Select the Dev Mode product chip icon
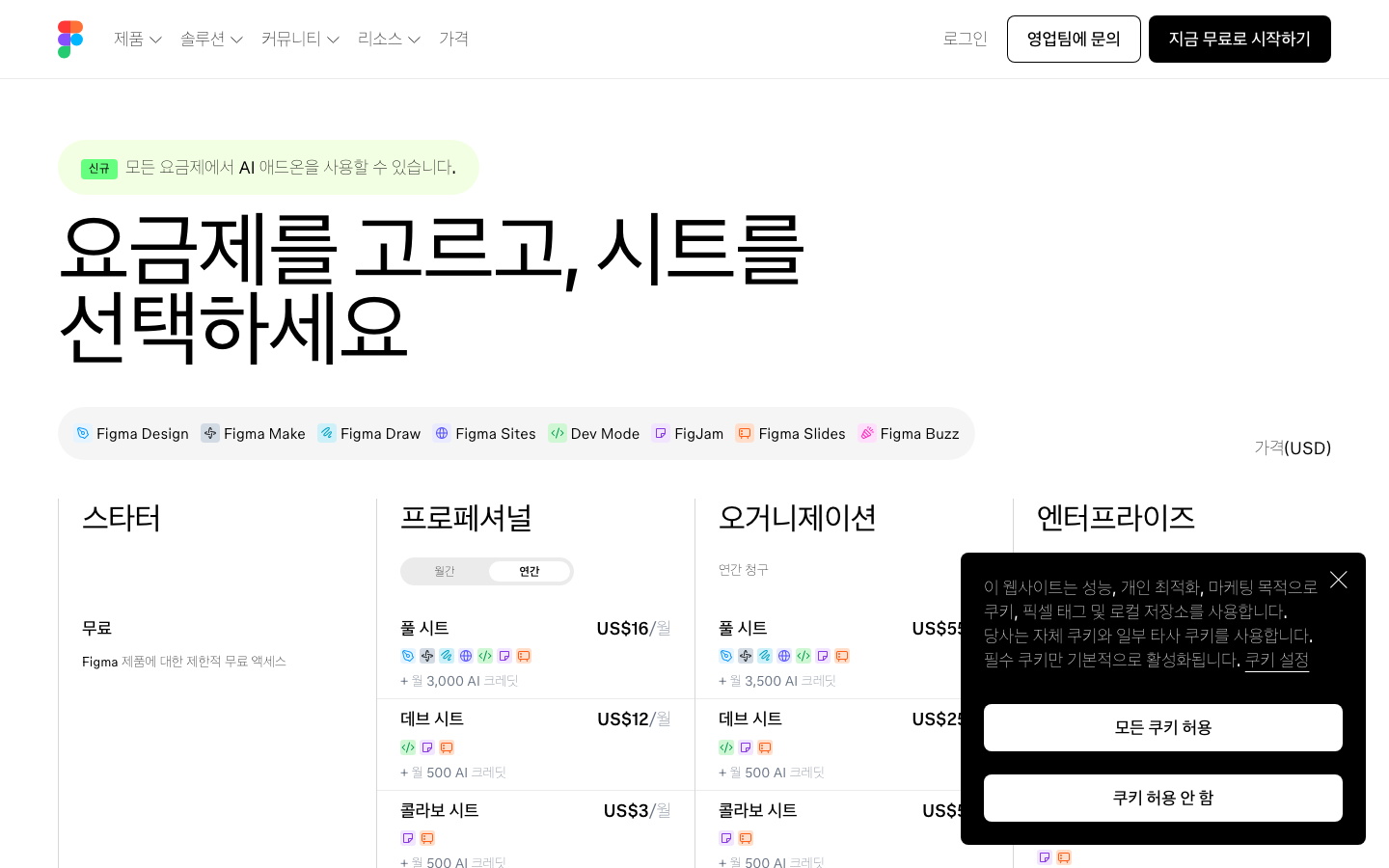 coord(558,434)
